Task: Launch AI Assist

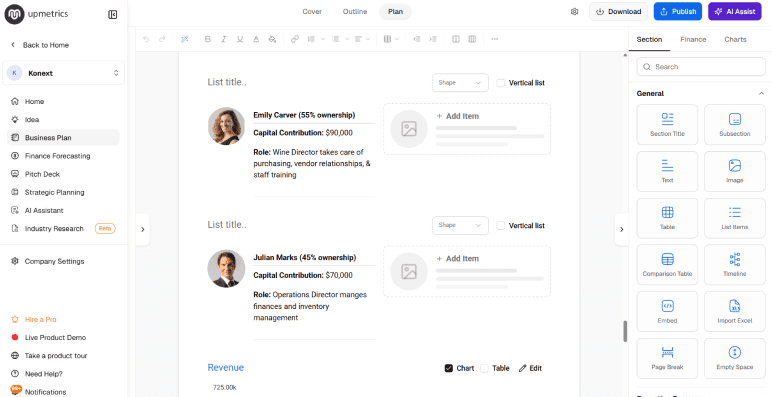Action: click(x=734, y=12)
